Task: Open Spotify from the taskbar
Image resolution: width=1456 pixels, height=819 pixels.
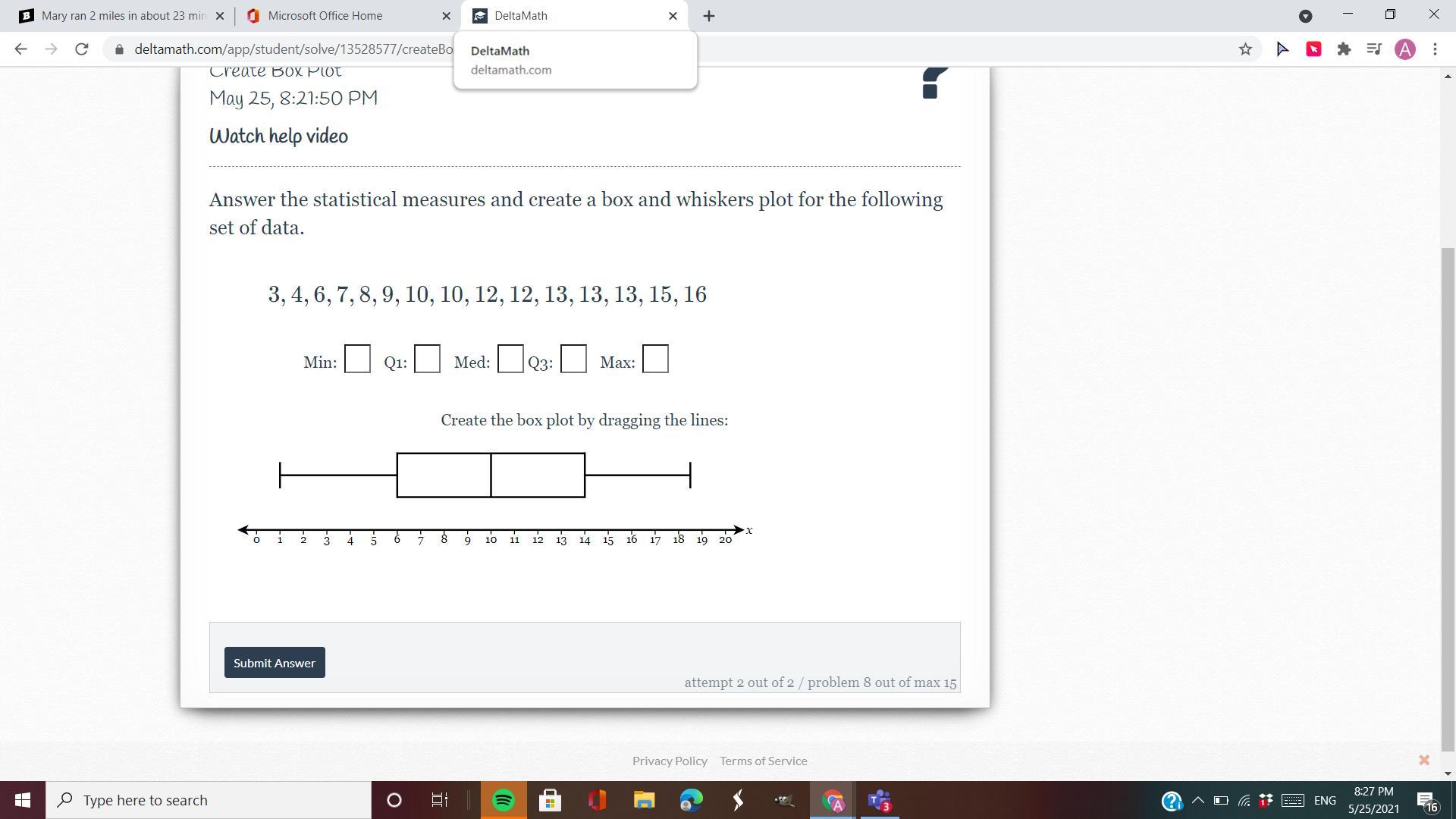Action: (504, 800)
